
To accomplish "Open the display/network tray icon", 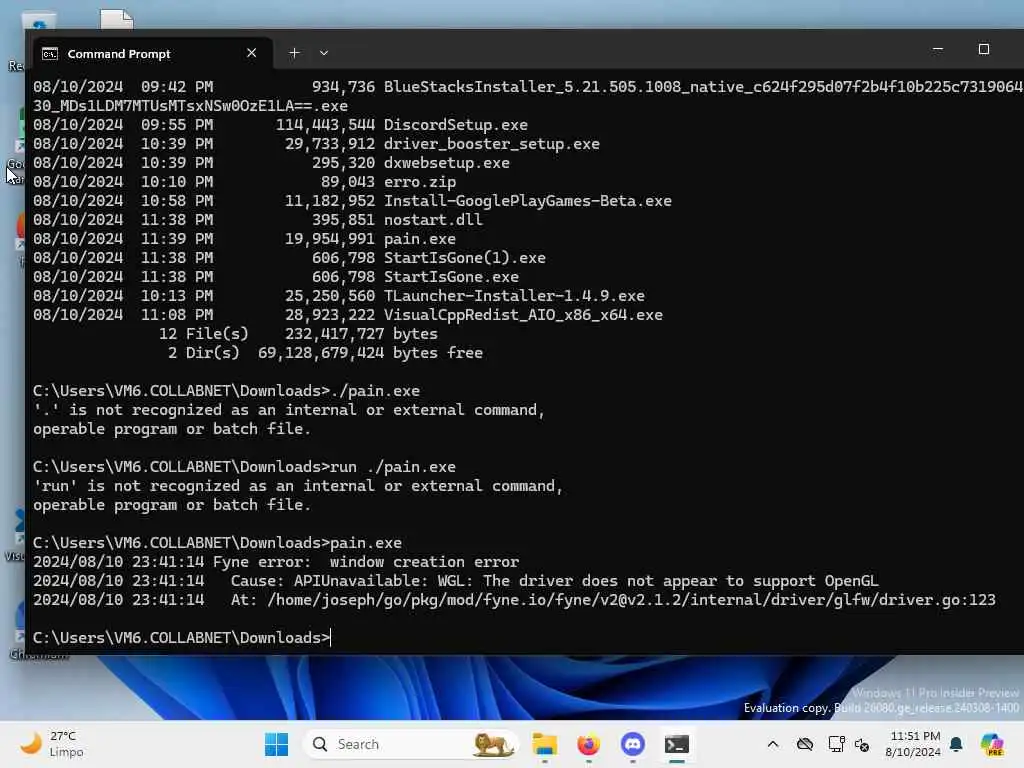I will pyautogui.click(x=836, y=744).
